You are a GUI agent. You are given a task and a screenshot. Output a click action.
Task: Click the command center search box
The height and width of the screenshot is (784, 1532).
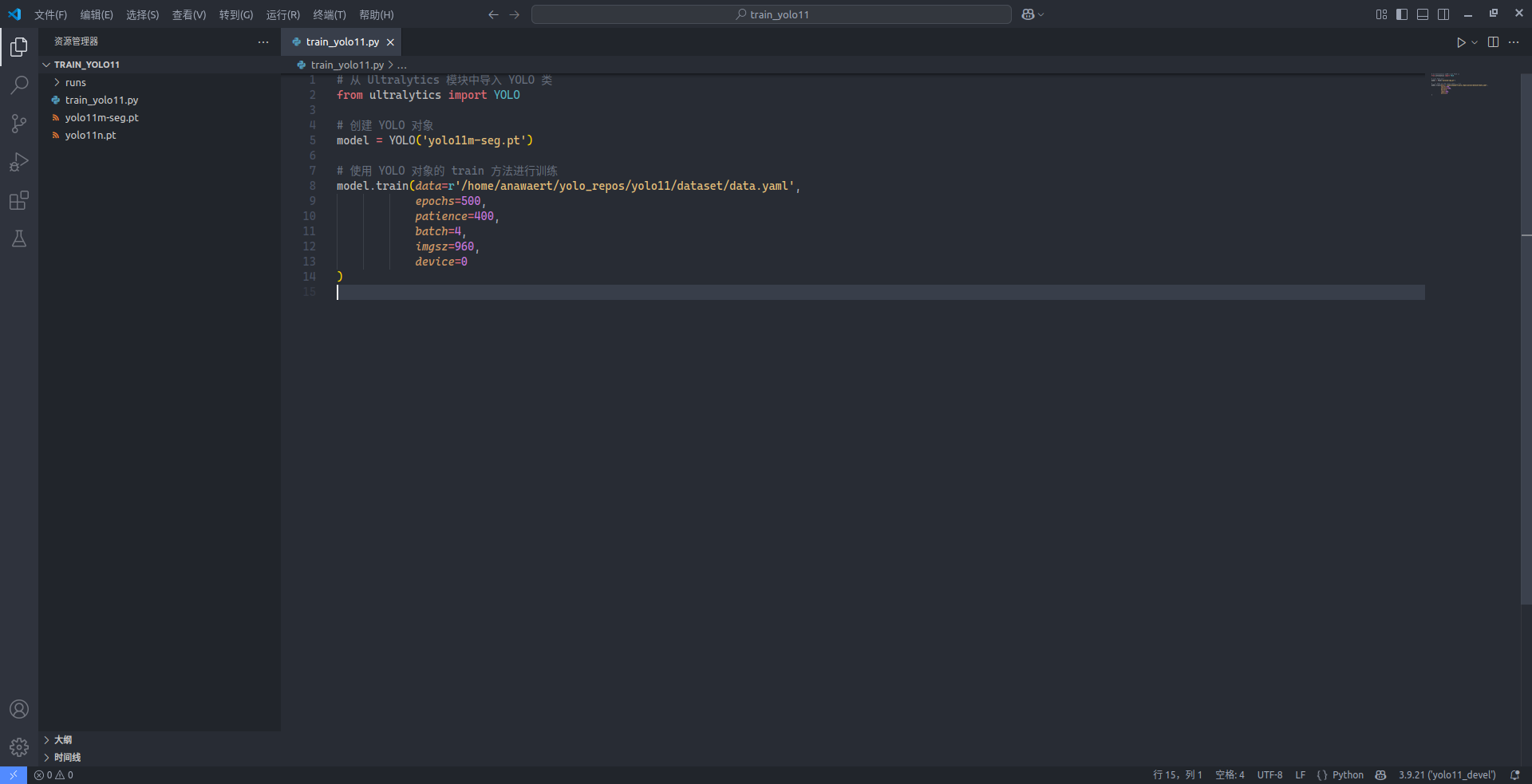click(771, 14)
